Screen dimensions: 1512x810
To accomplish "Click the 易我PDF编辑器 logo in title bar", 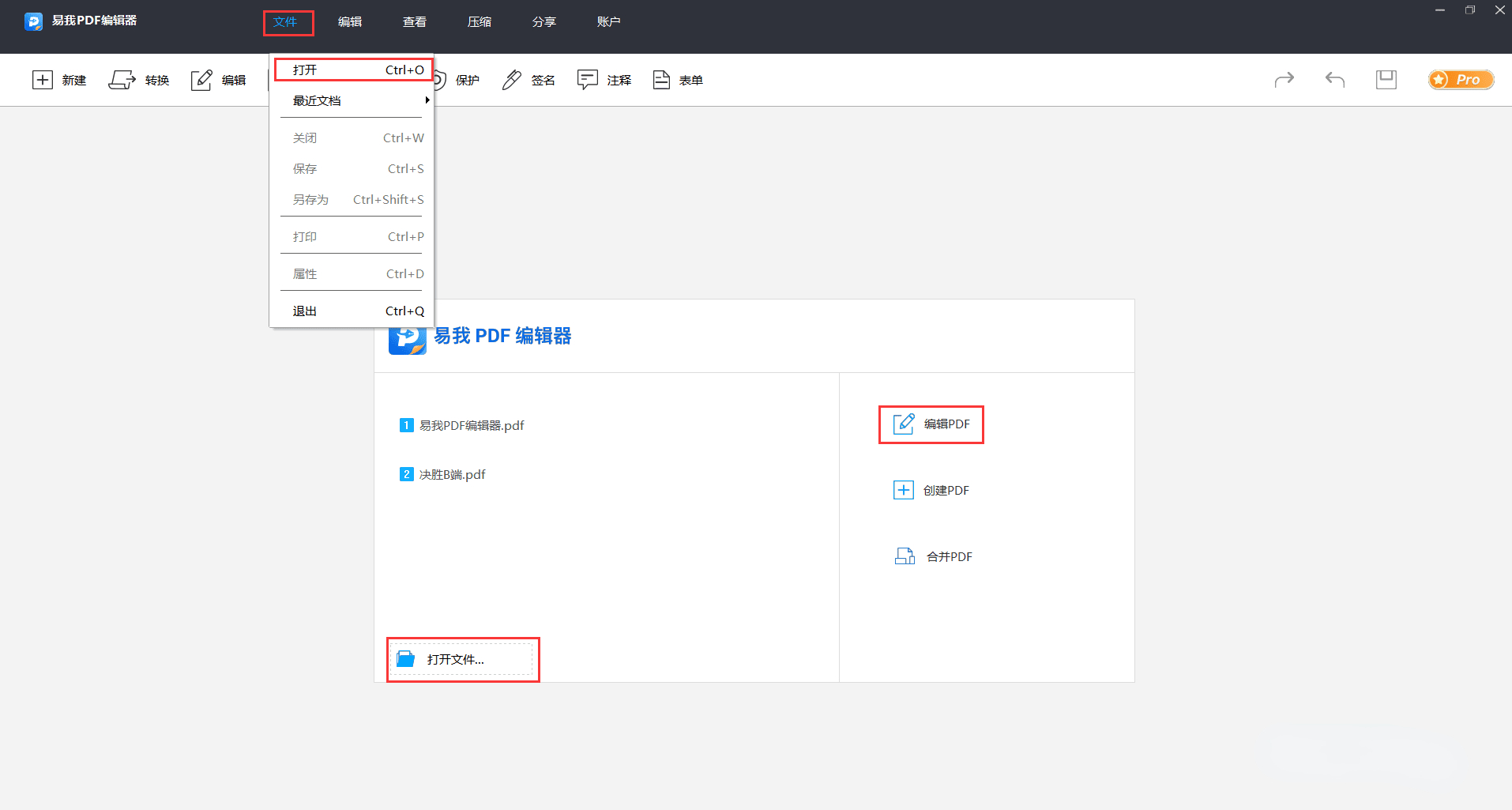I will point(33,21).
